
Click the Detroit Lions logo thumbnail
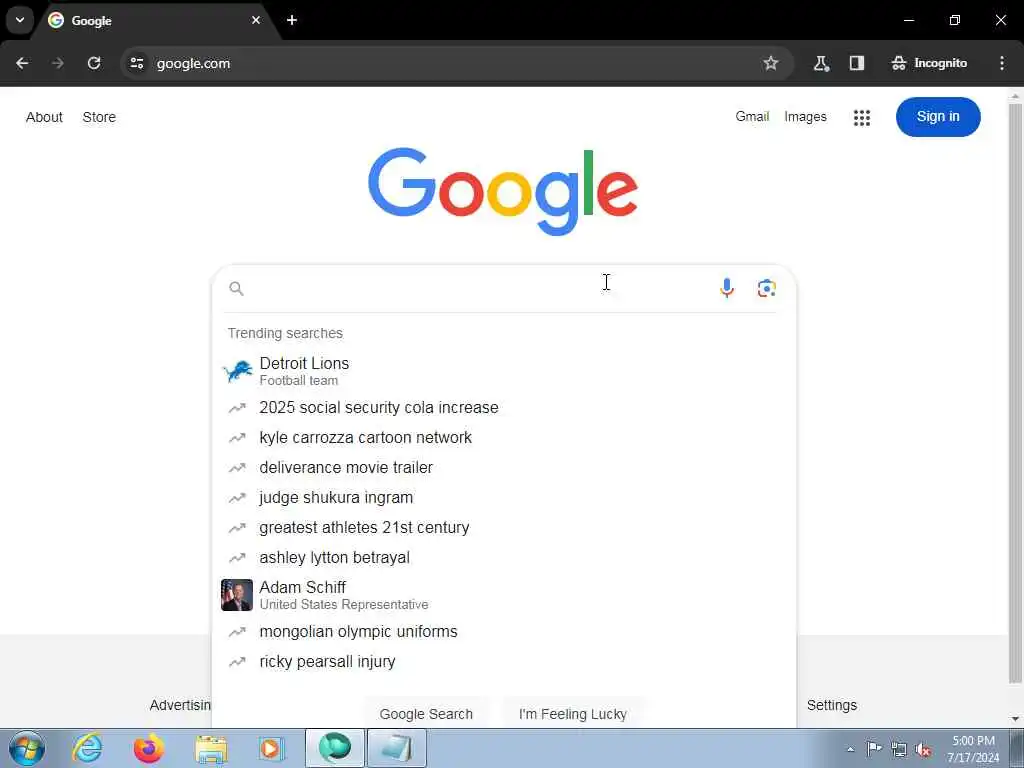click(237, 371)
